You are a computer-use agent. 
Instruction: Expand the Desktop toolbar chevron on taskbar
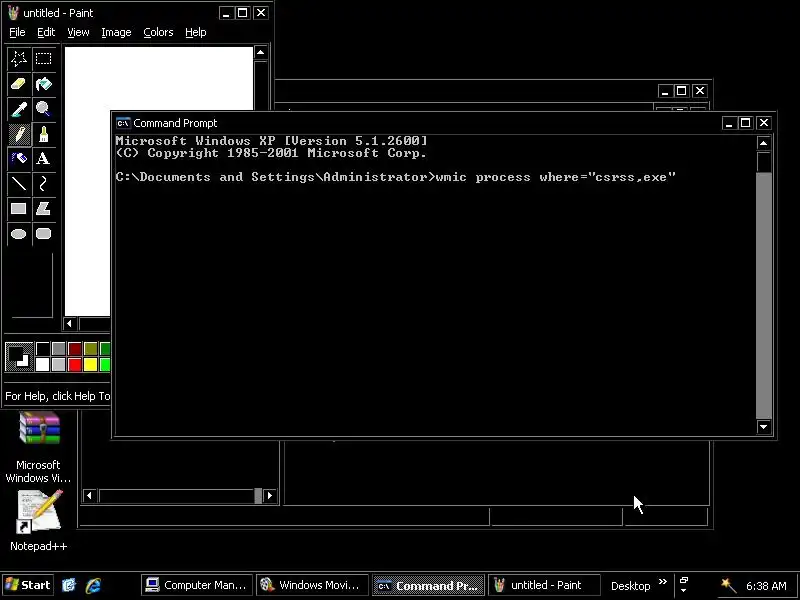[662, 582]
